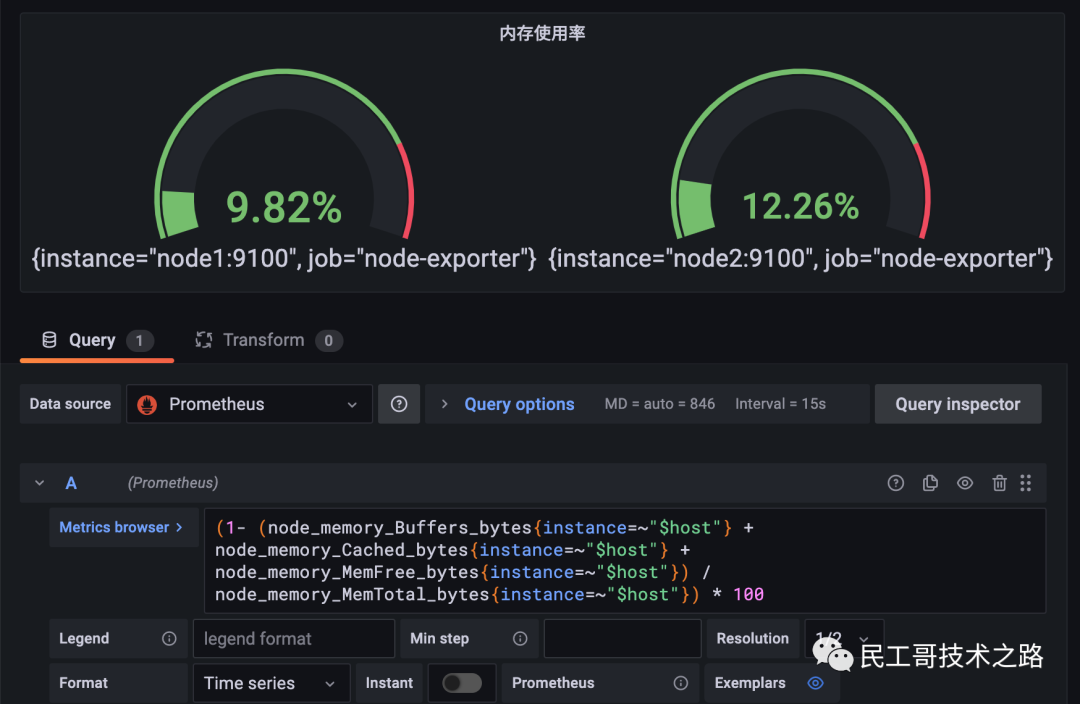Click the Format label
This screenshot has width=1080, height=704.
pyautogui.click(x=83, y=683)
